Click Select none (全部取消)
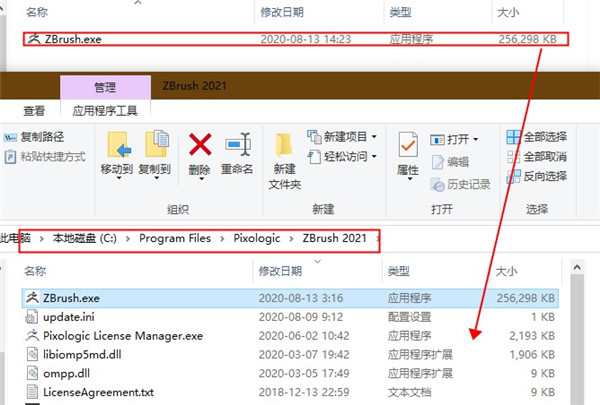The image size is (600, 405). [536, 157]
